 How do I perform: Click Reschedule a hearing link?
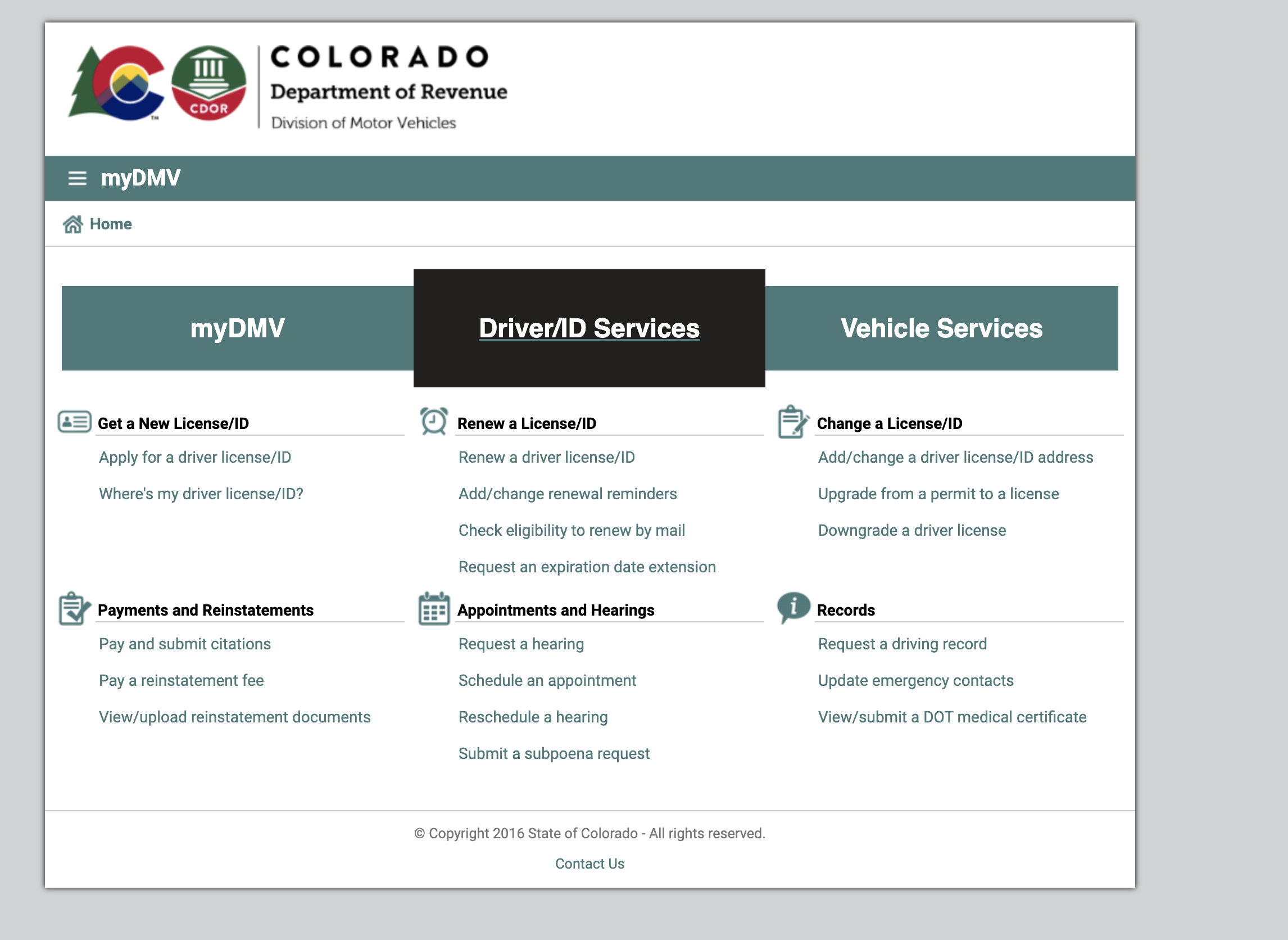pos(533,717)
